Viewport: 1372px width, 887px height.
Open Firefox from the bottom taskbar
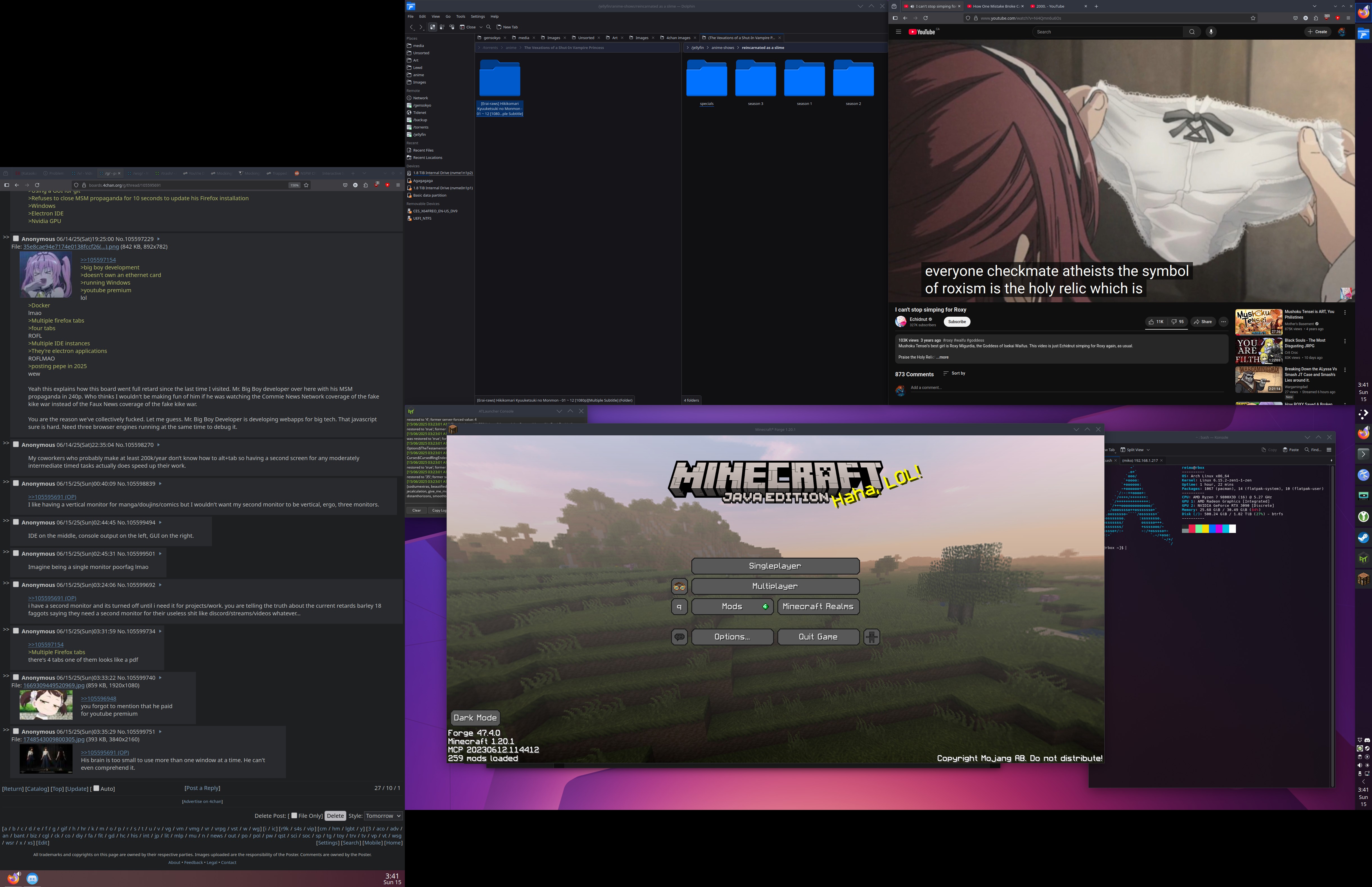tap(13, 878)
